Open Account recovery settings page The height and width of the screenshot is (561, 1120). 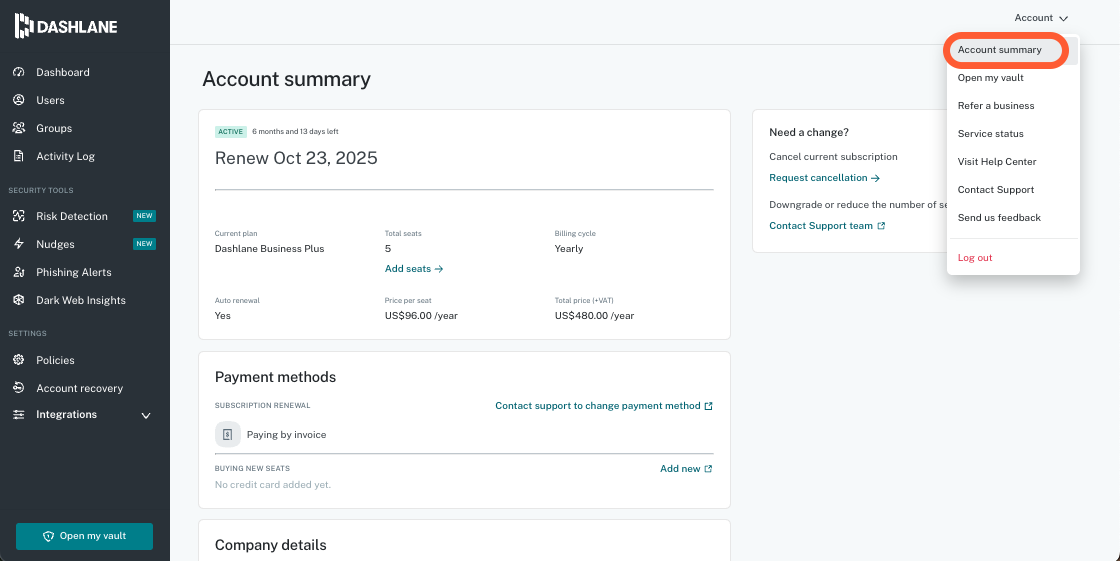click(x=79, y=388)
